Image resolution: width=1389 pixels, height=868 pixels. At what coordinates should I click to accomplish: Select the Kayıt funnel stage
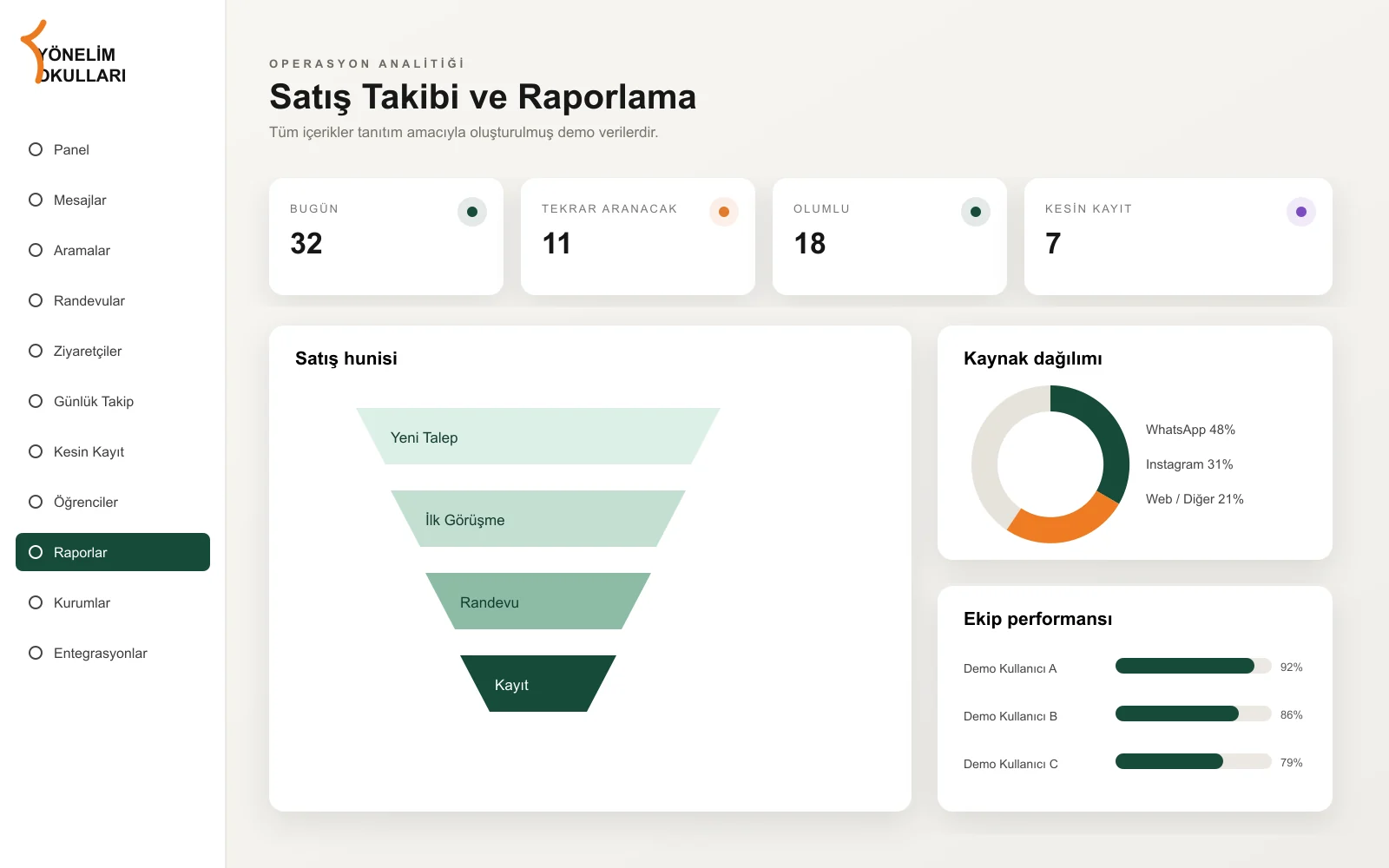coord(538,684)
